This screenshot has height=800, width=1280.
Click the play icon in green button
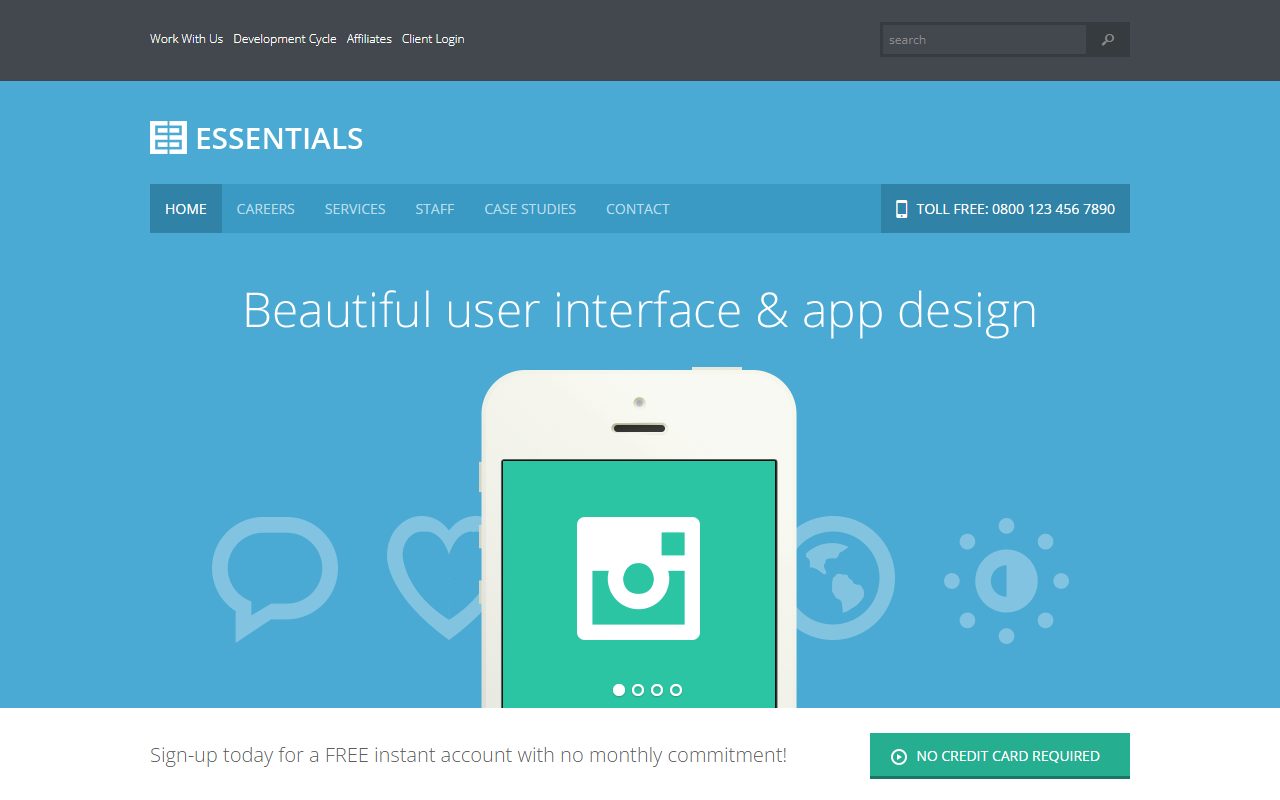pyautogui.click(x=898, y=757)
